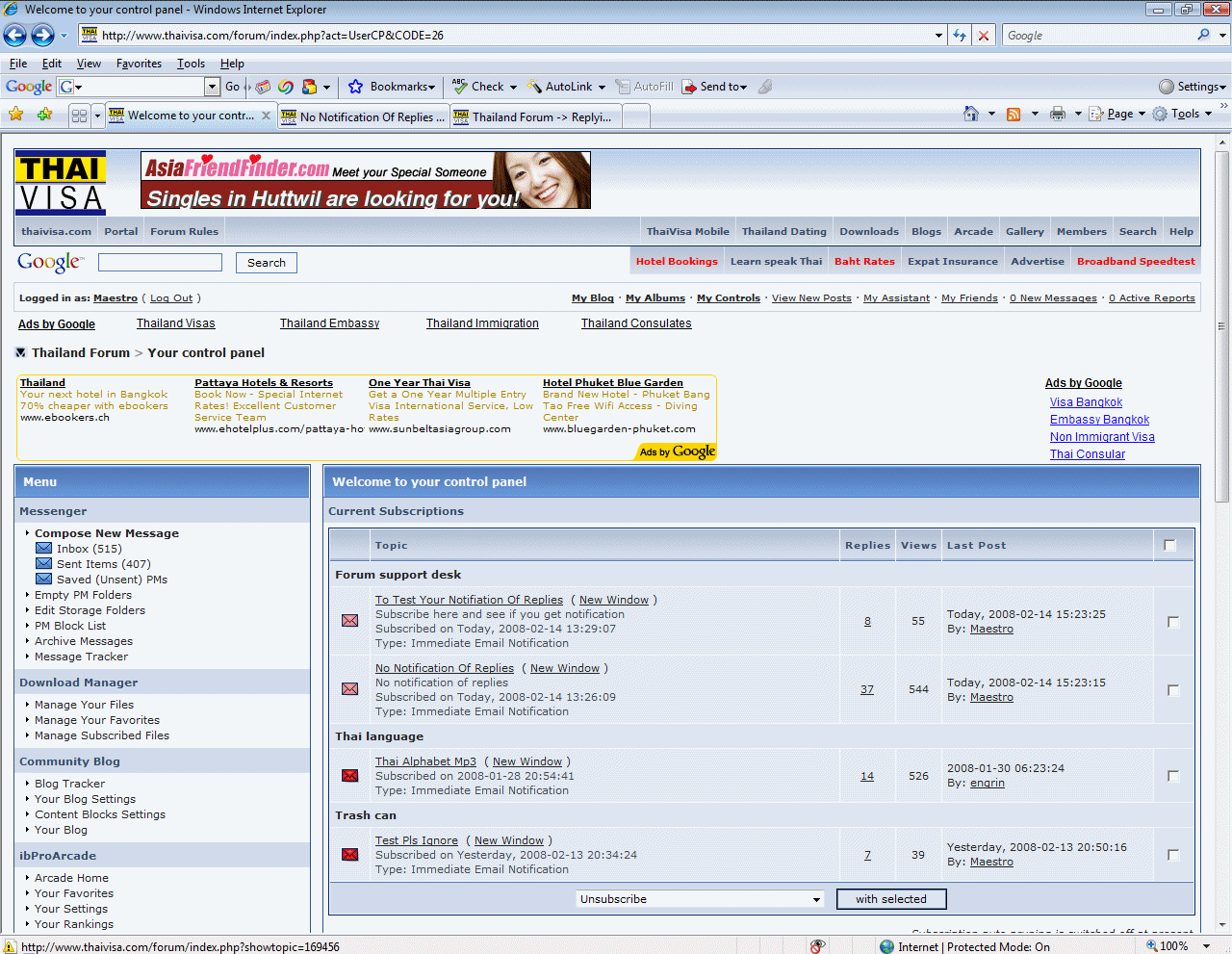Open the Google Toolbar Settings dropdown

pyautogui.click(x=1193, y=87)
